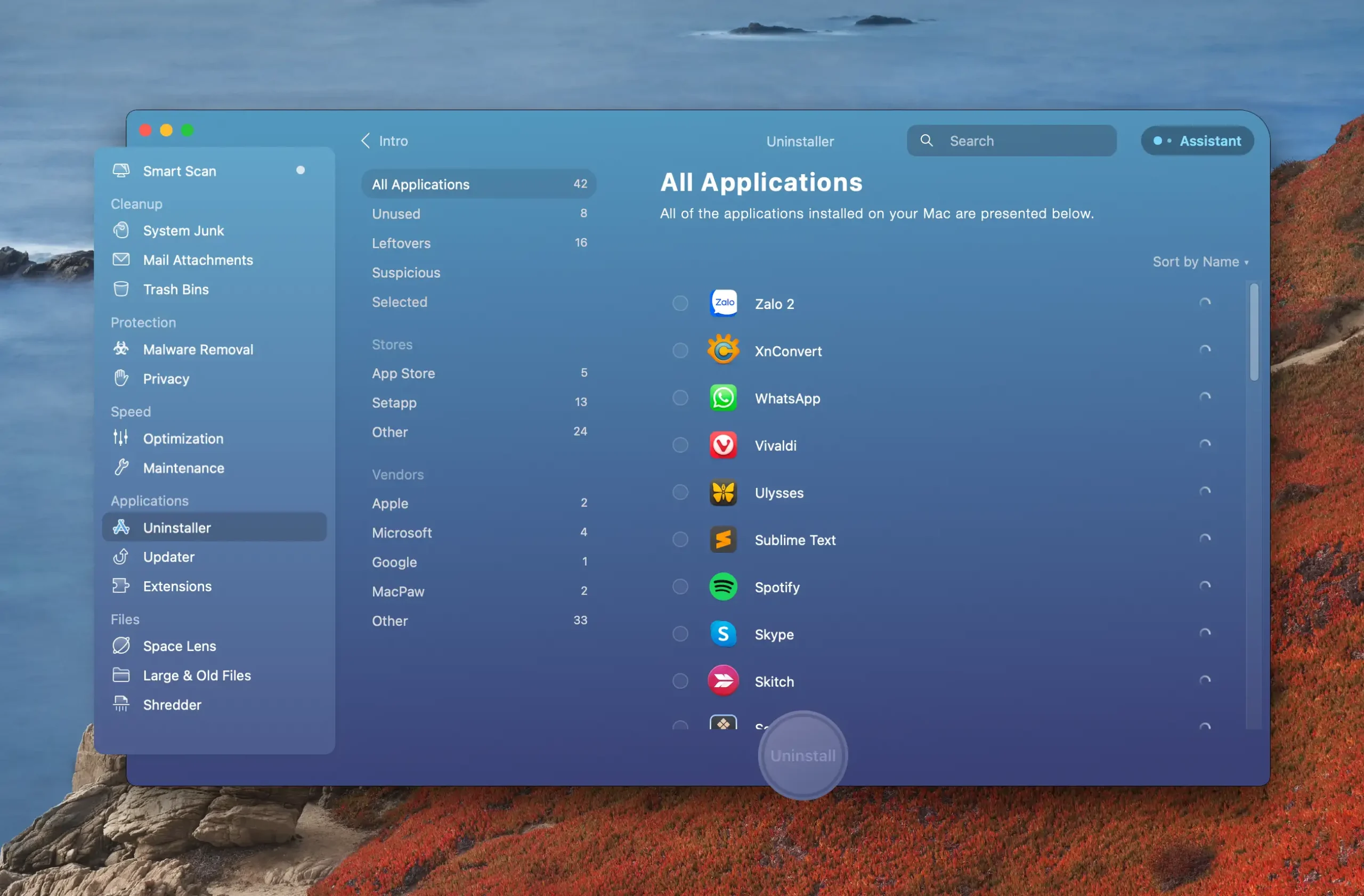Click the Spotify app icon

pos(723,587)
